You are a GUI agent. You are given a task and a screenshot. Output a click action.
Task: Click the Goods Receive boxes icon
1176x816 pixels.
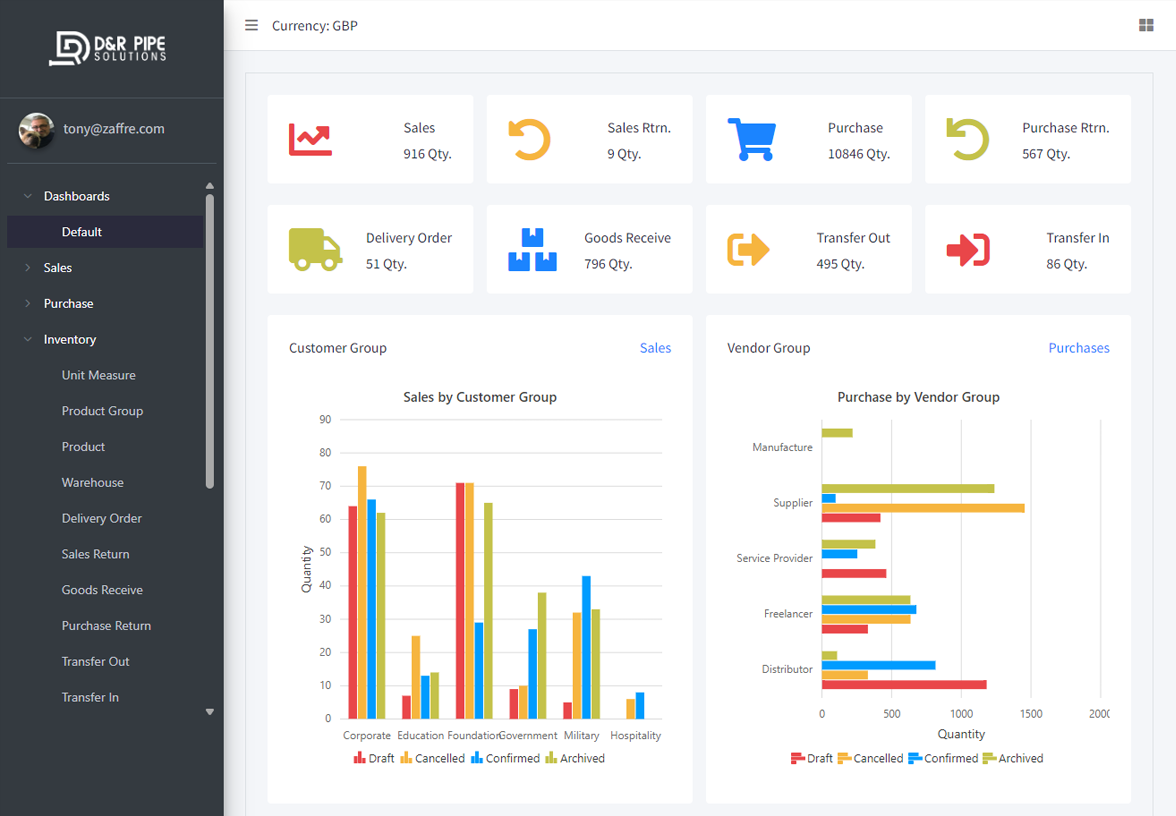[532, 250]
